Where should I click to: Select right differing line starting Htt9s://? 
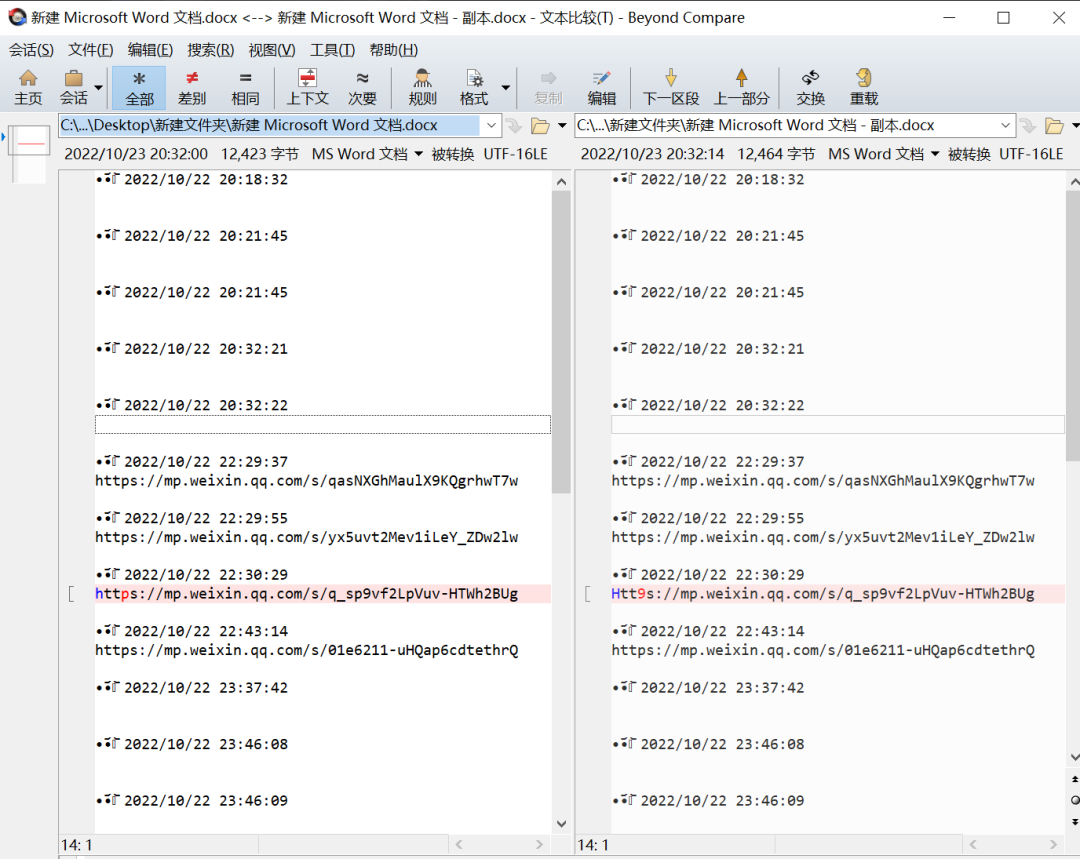[838, 594]
